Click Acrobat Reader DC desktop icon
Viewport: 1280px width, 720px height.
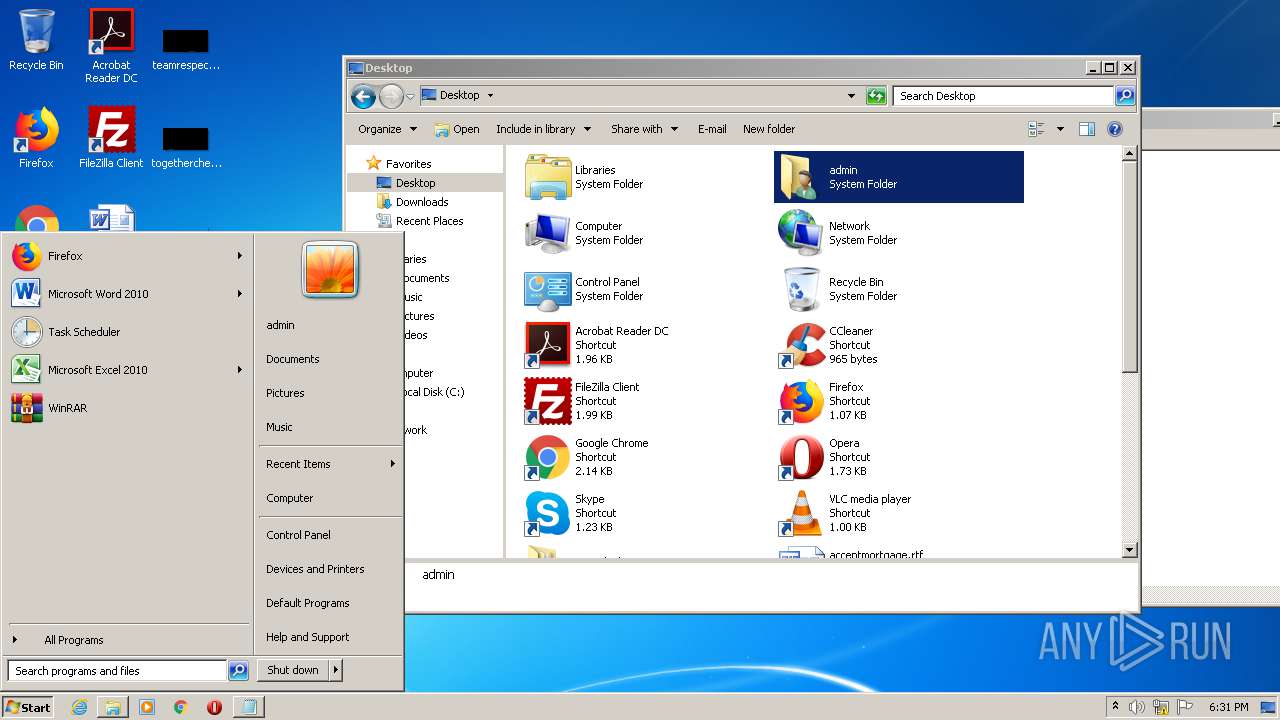[x=111, y=45]
